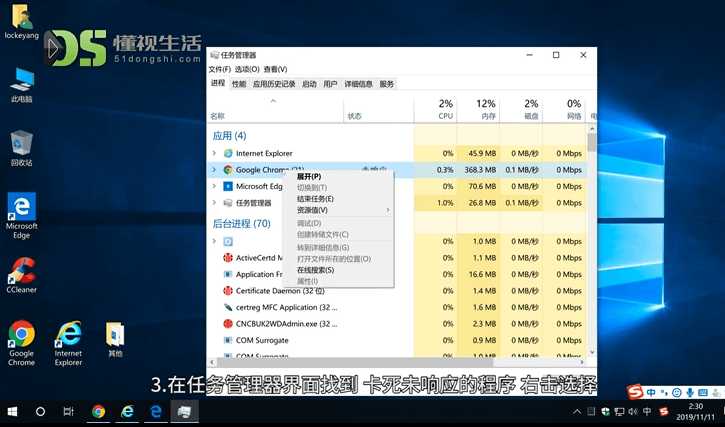Click volume icon in system tray

633,411
